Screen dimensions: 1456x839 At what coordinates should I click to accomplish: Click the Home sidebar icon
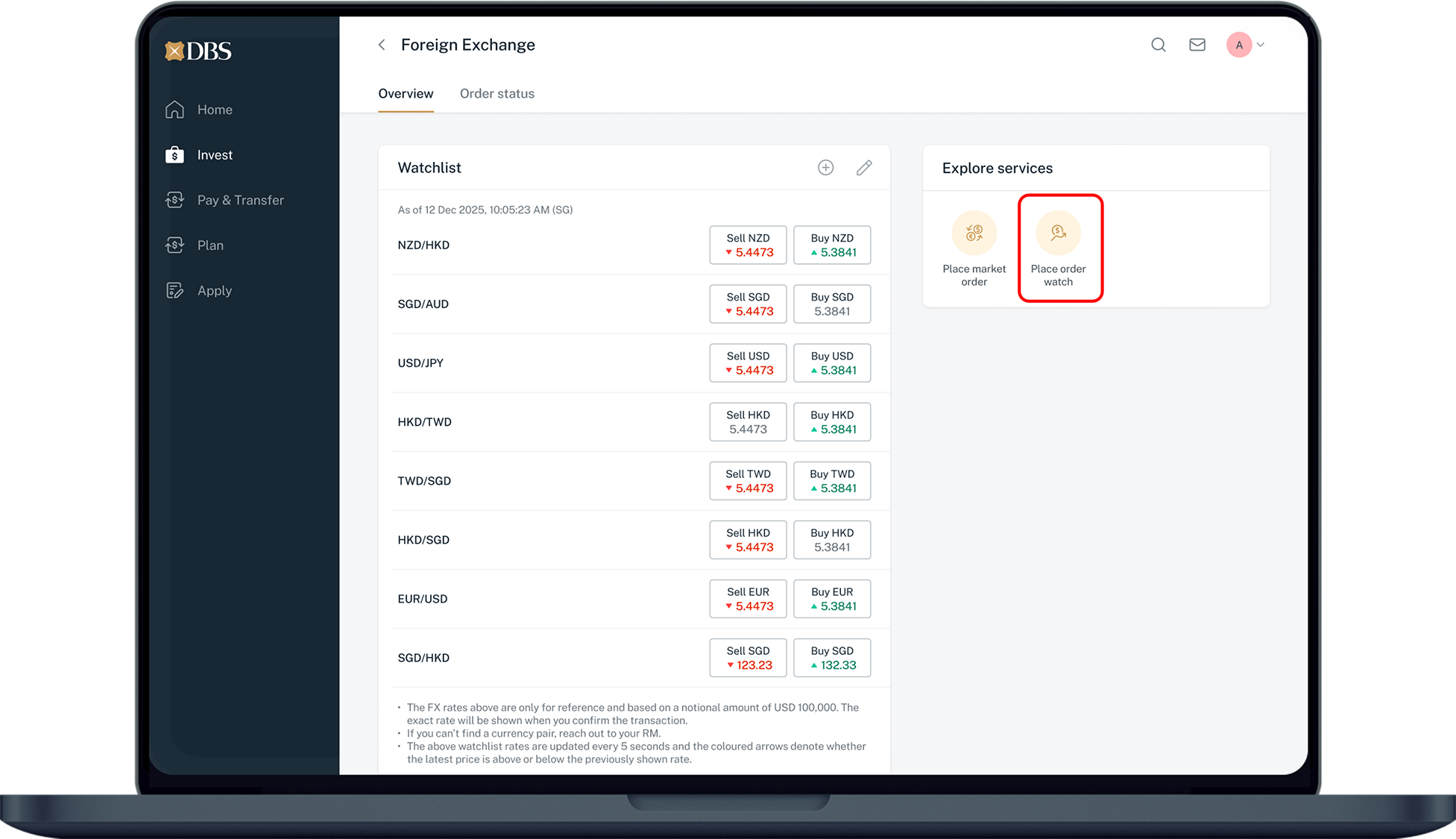tap(174, 110)
